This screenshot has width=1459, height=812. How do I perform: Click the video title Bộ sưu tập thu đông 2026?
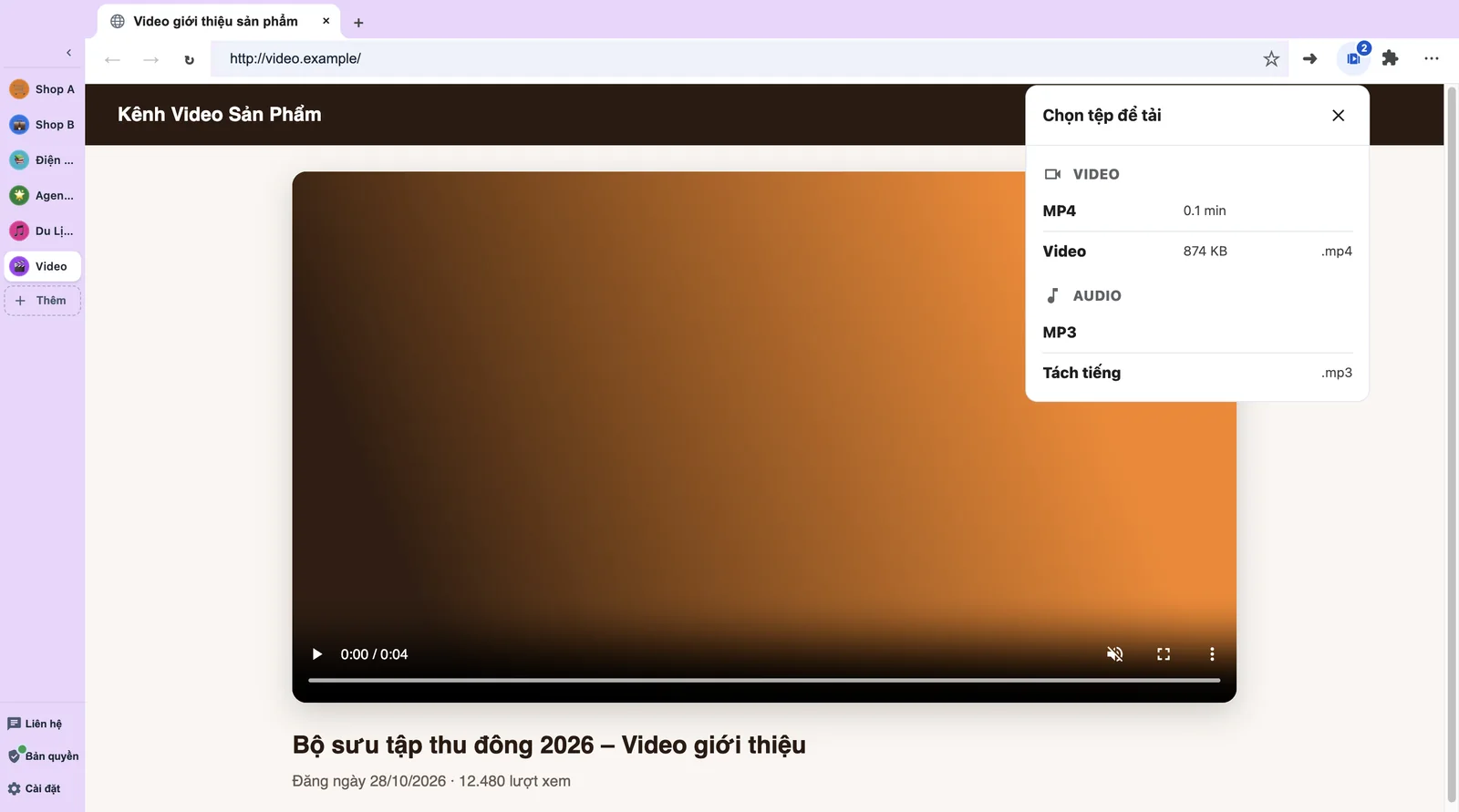click(x=549, y=745)
